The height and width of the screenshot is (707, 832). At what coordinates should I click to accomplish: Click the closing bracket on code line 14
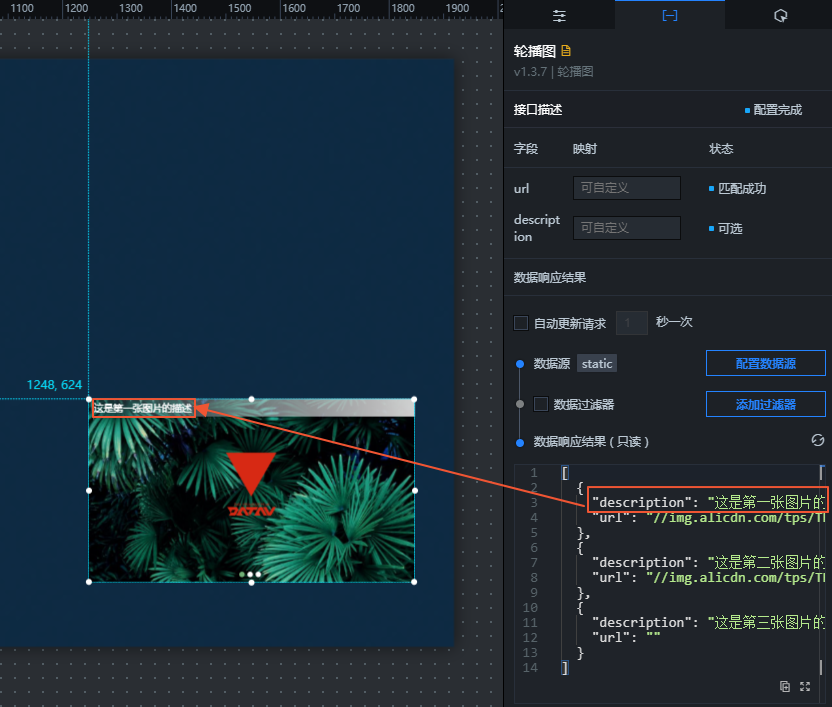[x=565, y=667]
